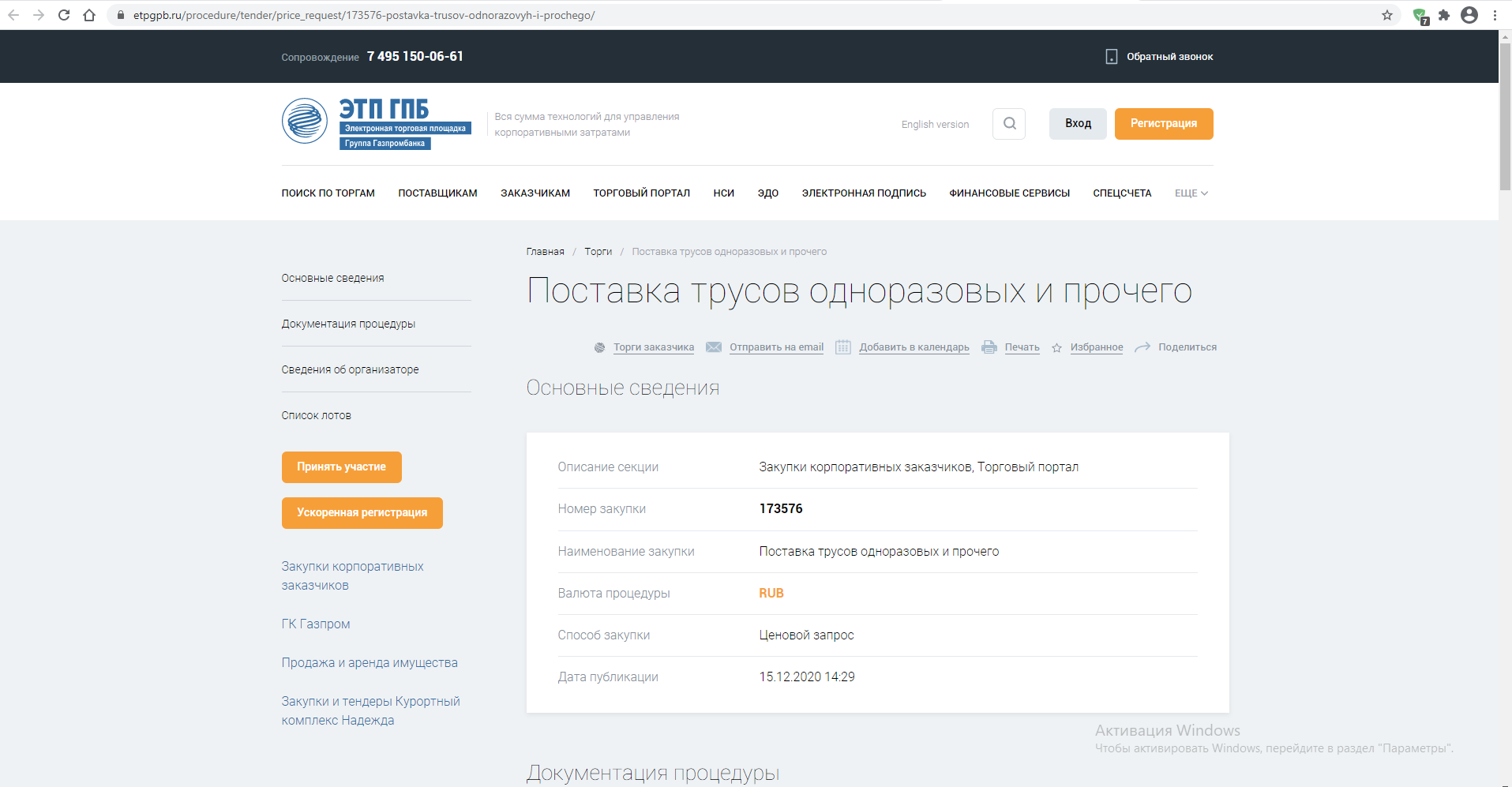1512x787 pixels.
Task: Click the publication date 15.12.2020 14:29
Action: (x=807, y=677)
